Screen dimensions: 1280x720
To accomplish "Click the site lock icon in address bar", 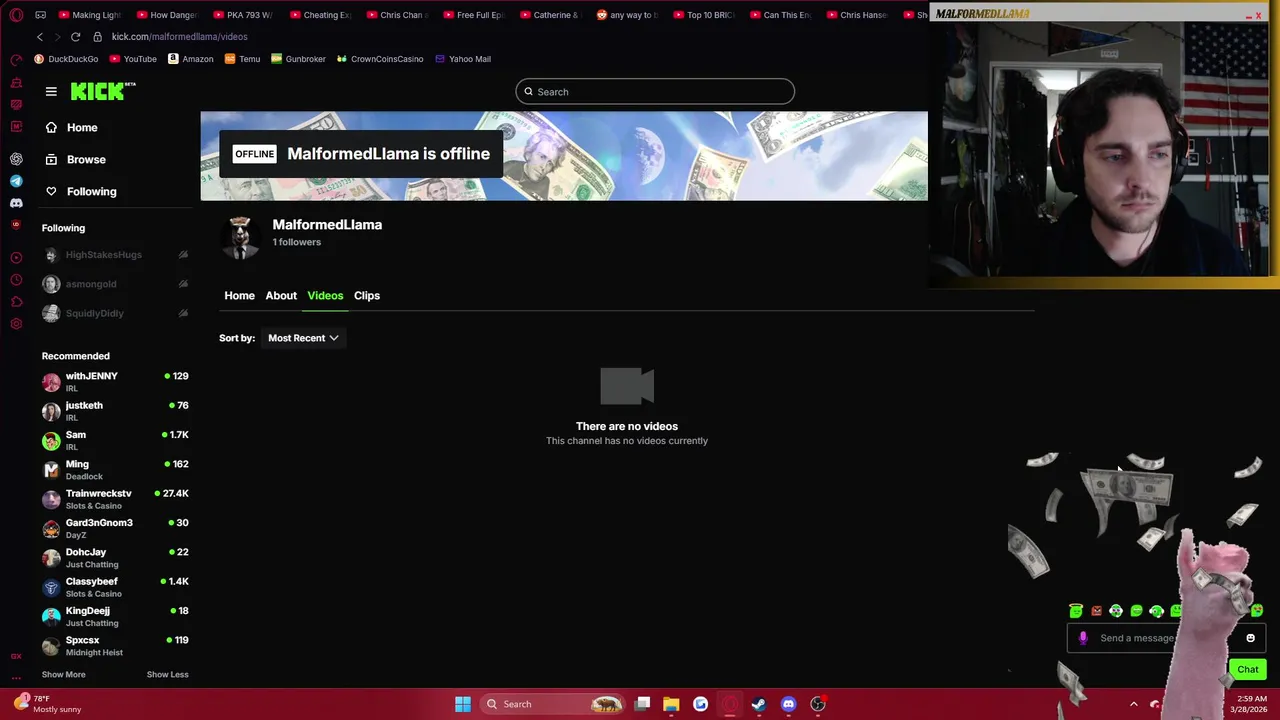I will click(x=97, y=36).
